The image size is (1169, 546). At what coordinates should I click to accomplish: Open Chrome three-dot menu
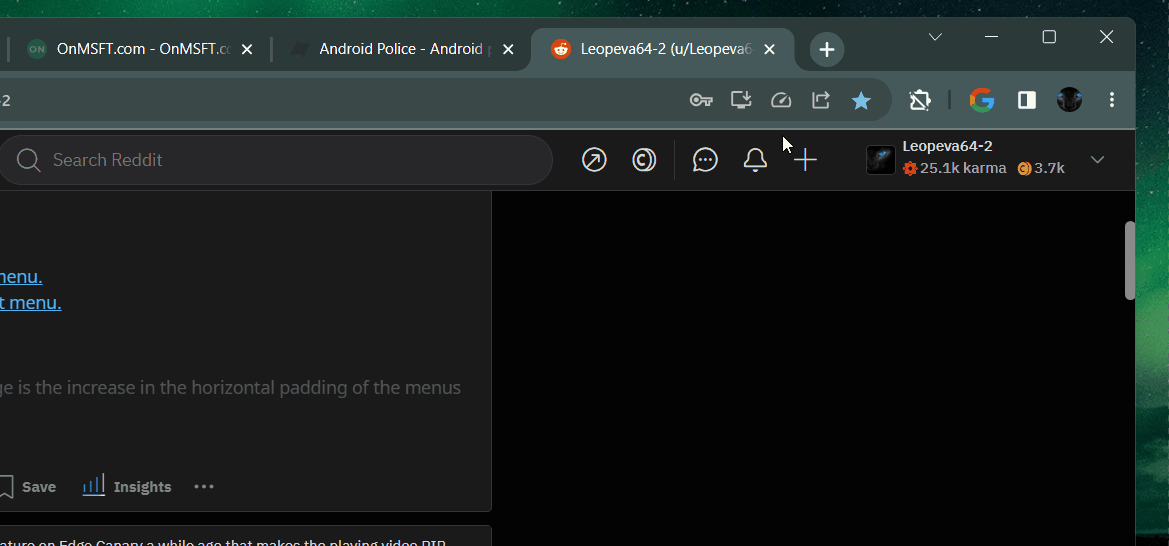[x=1112, y=100]
